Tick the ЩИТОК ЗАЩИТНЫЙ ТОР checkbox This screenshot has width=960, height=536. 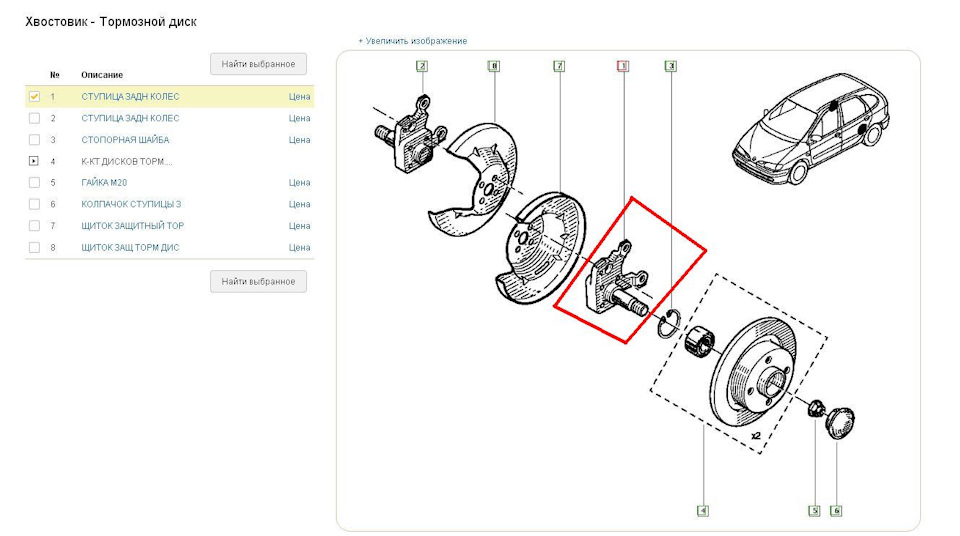[34, 226]
